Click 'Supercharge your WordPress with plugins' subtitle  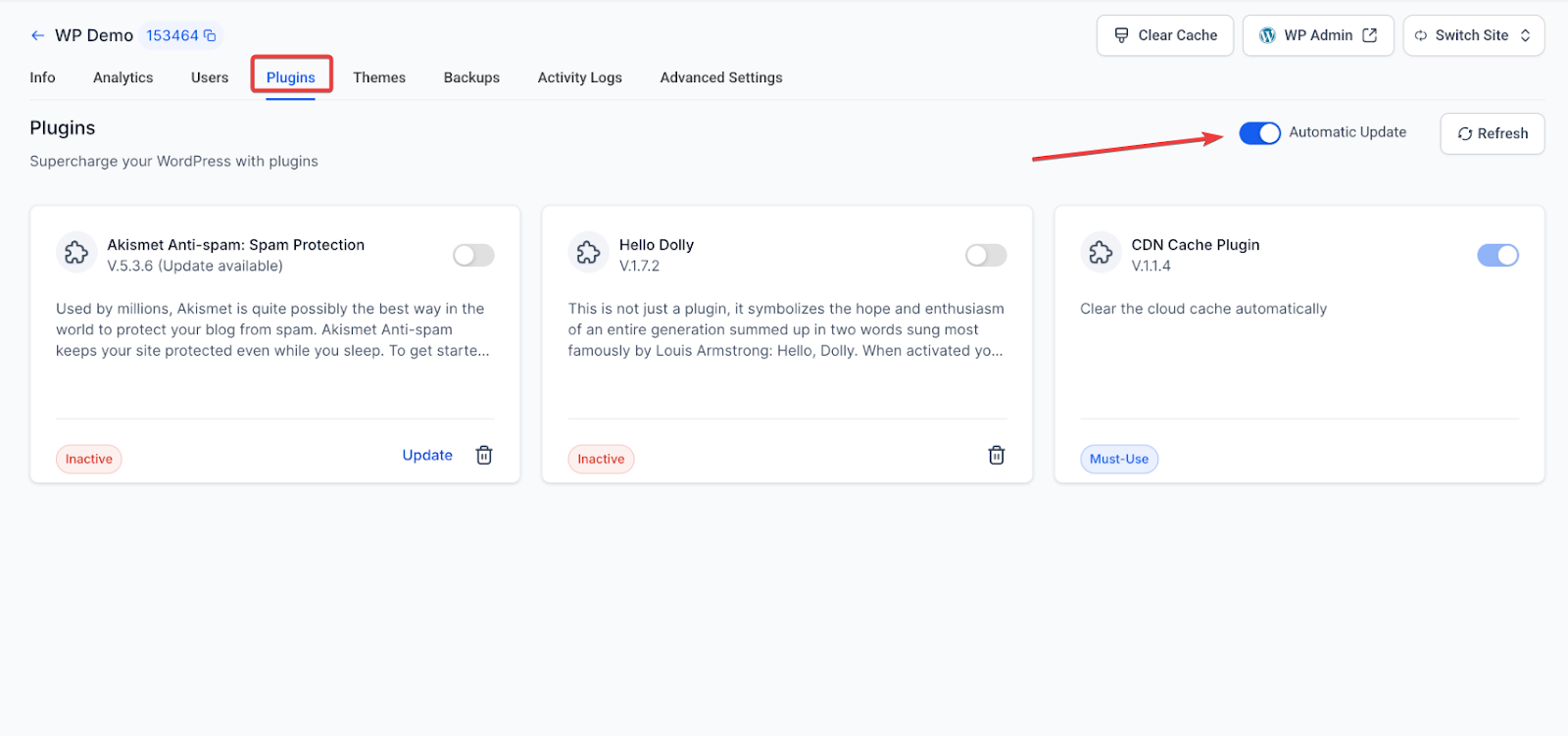click(173, 162)
